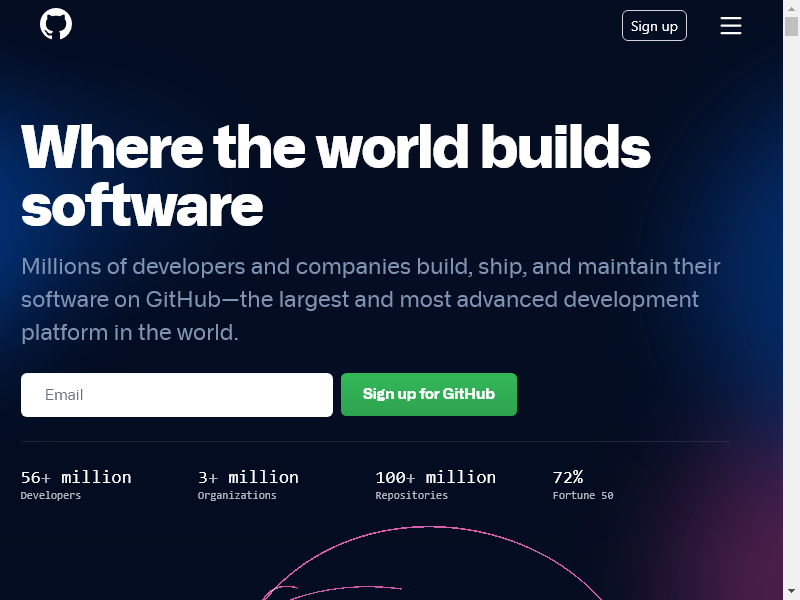Click the 'Fortune 50' label
Image resolution: width=800 pixels, height=600 pixels.
tap(583, 495)
